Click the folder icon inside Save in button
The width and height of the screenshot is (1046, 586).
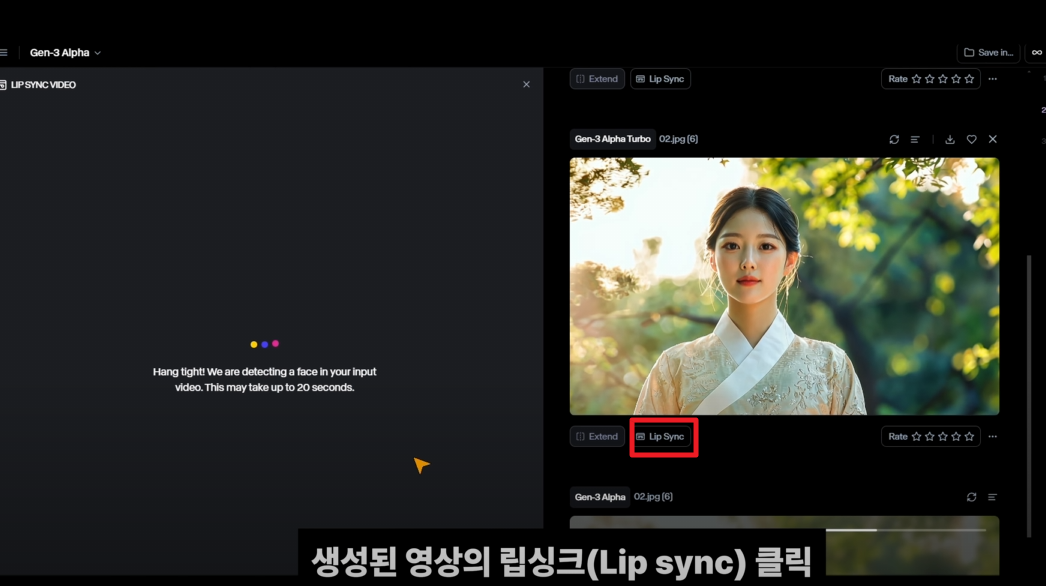coord(969,52)
